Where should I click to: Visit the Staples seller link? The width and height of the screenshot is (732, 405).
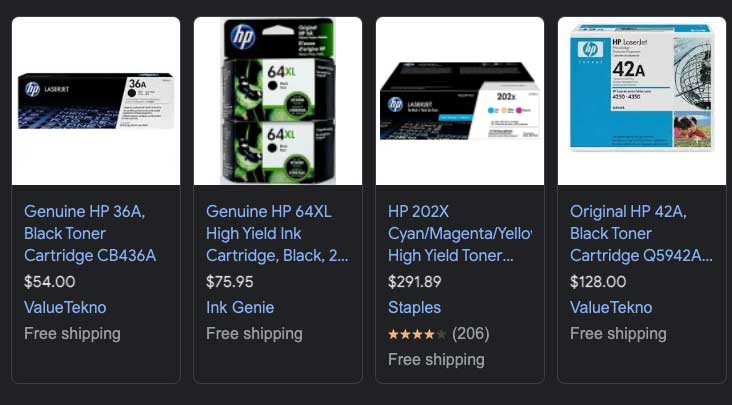pyautogui.click(x=415, y=307)
